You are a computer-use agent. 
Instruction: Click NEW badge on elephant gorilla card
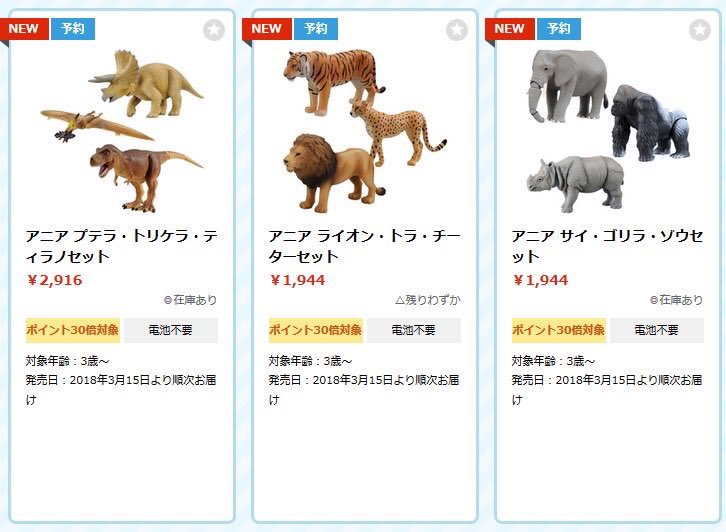[x=510, y=29]
